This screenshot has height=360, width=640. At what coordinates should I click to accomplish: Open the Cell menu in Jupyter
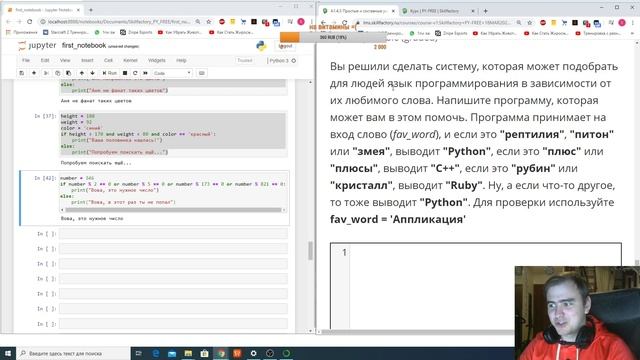coord(108,60)
